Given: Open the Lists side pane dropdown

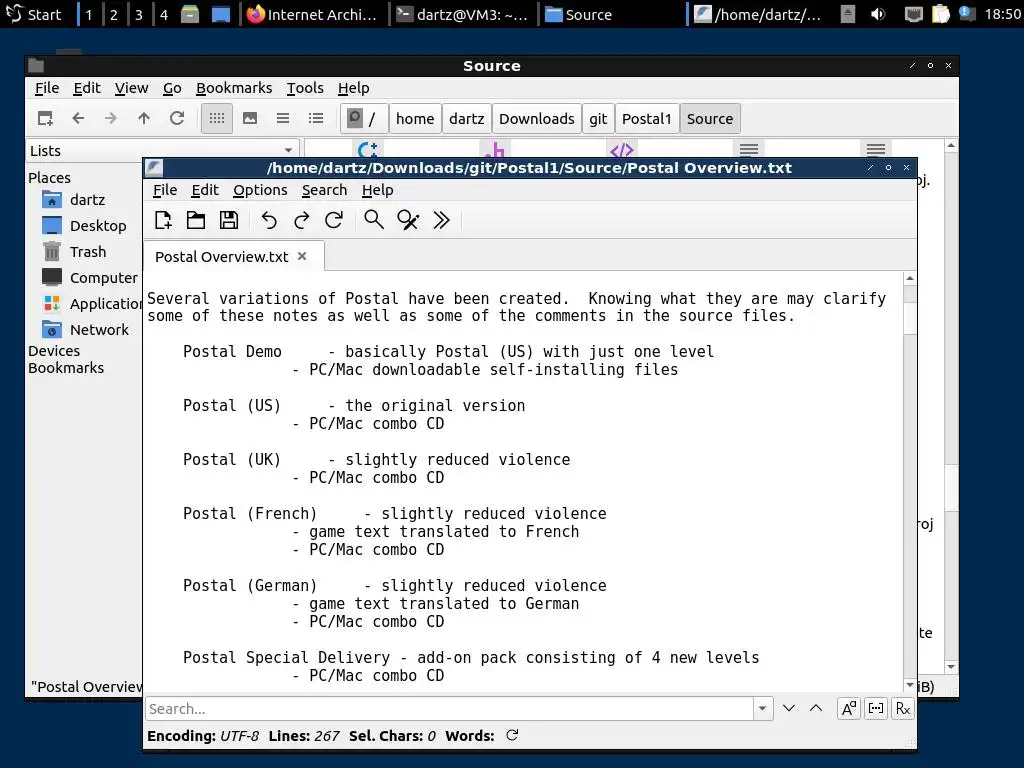Looking at the screenshot, I should [x=162, y=151].
